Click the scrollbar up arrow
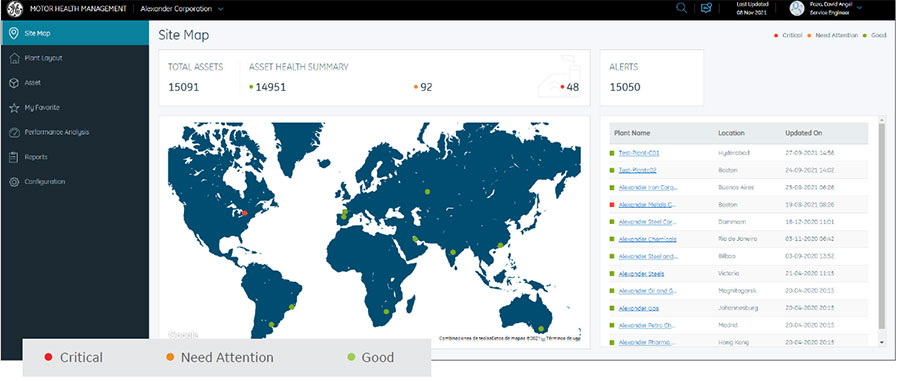 click(x=882, y=119)
